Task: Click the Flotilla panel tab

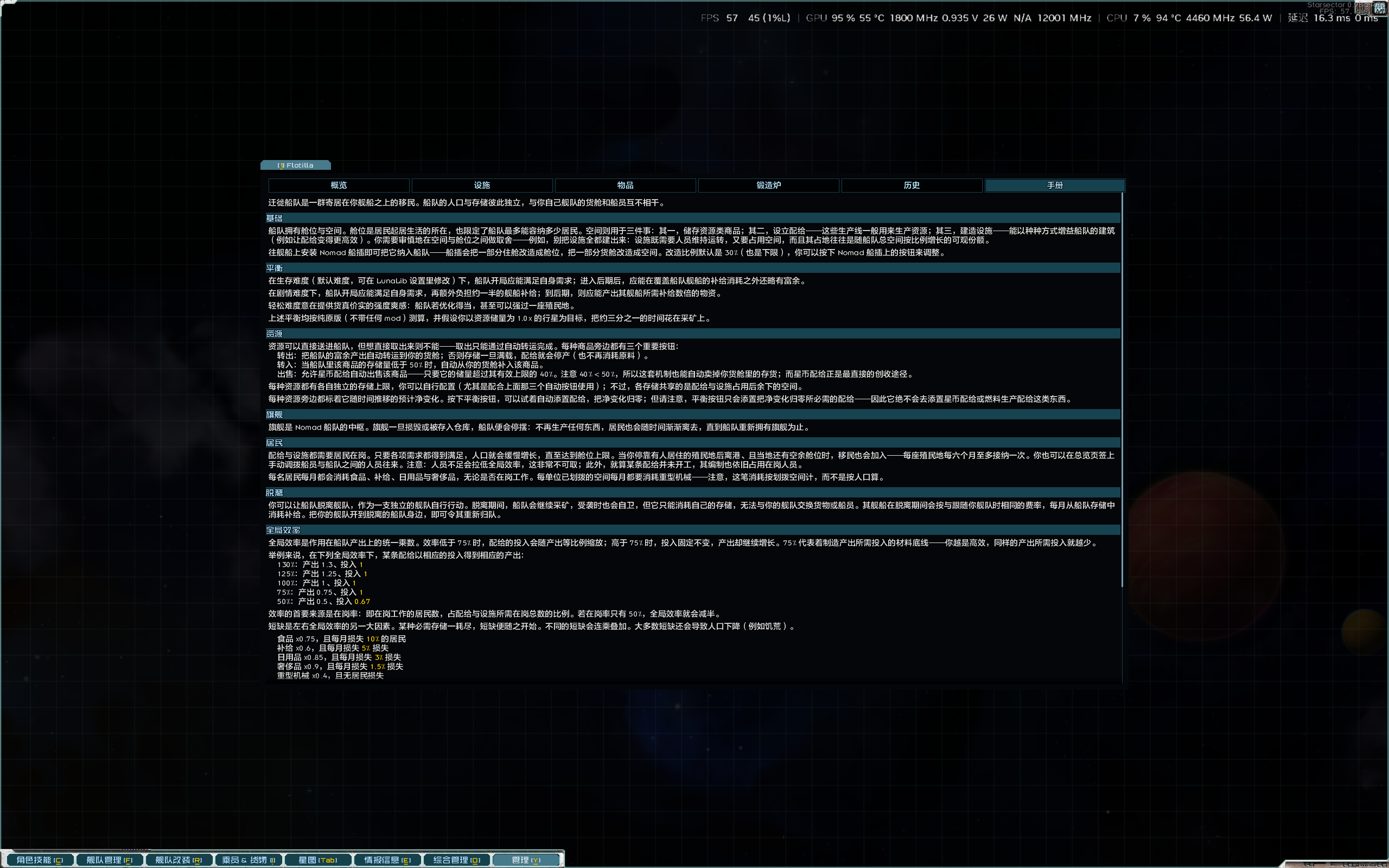Action: click(x=296, y=165)
